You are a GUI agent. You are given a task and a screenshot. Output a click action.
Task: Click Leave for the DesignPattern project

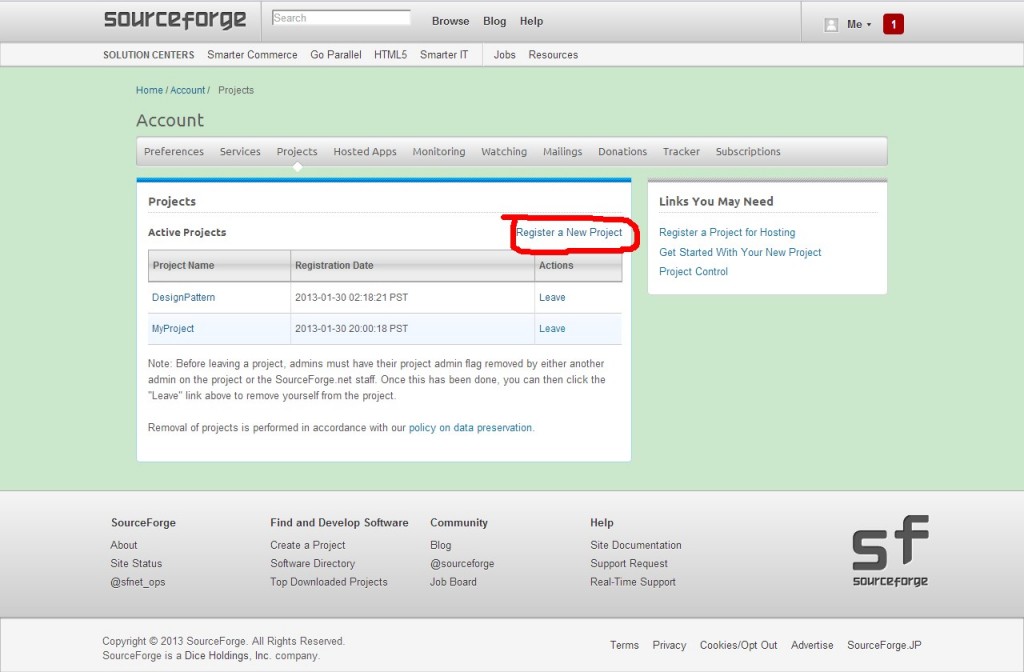pos(552,297)
